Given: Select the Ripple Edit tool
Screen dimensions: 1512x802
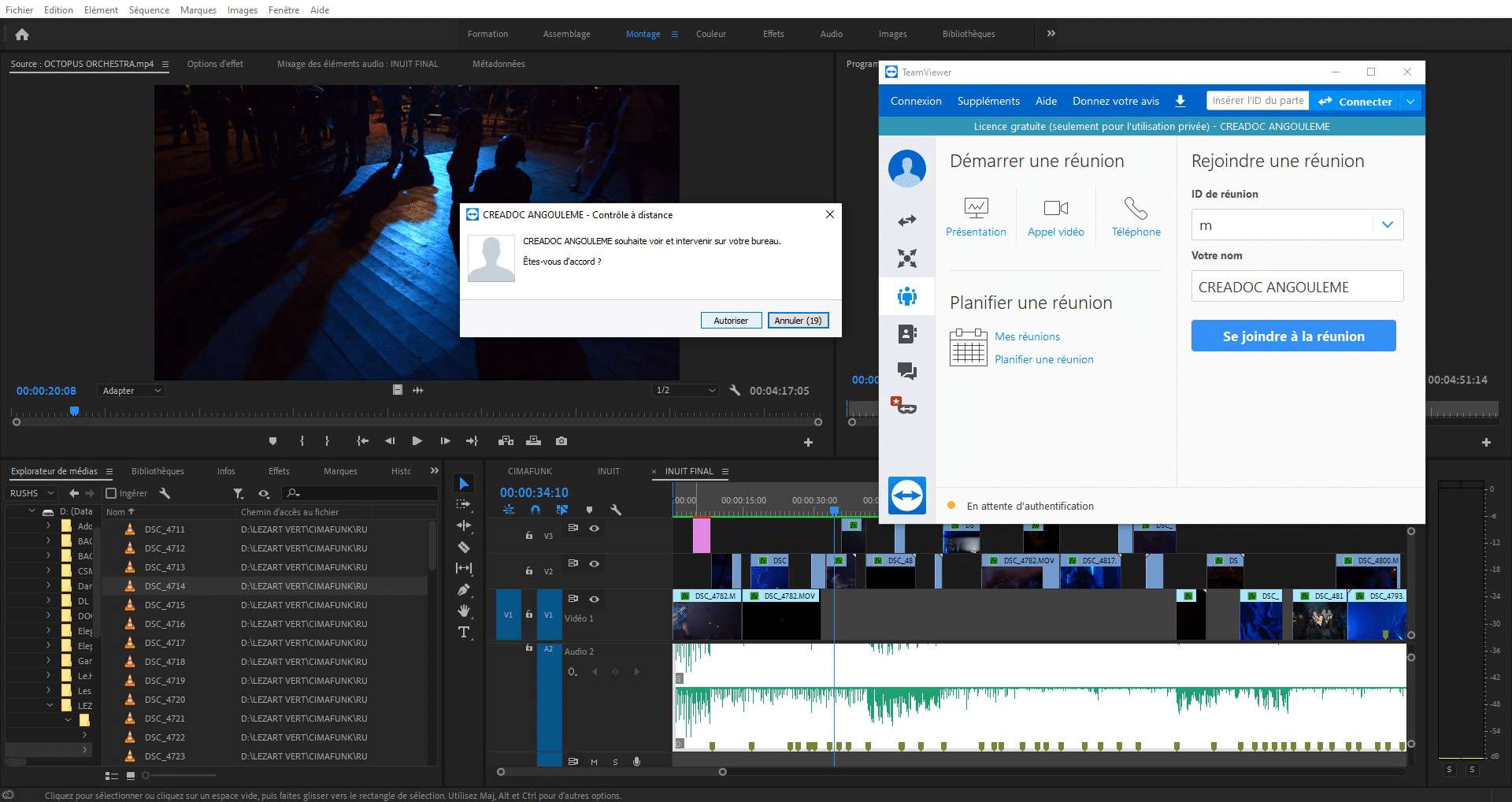Looking at the screenshot, I should click(x=464, y=525).
